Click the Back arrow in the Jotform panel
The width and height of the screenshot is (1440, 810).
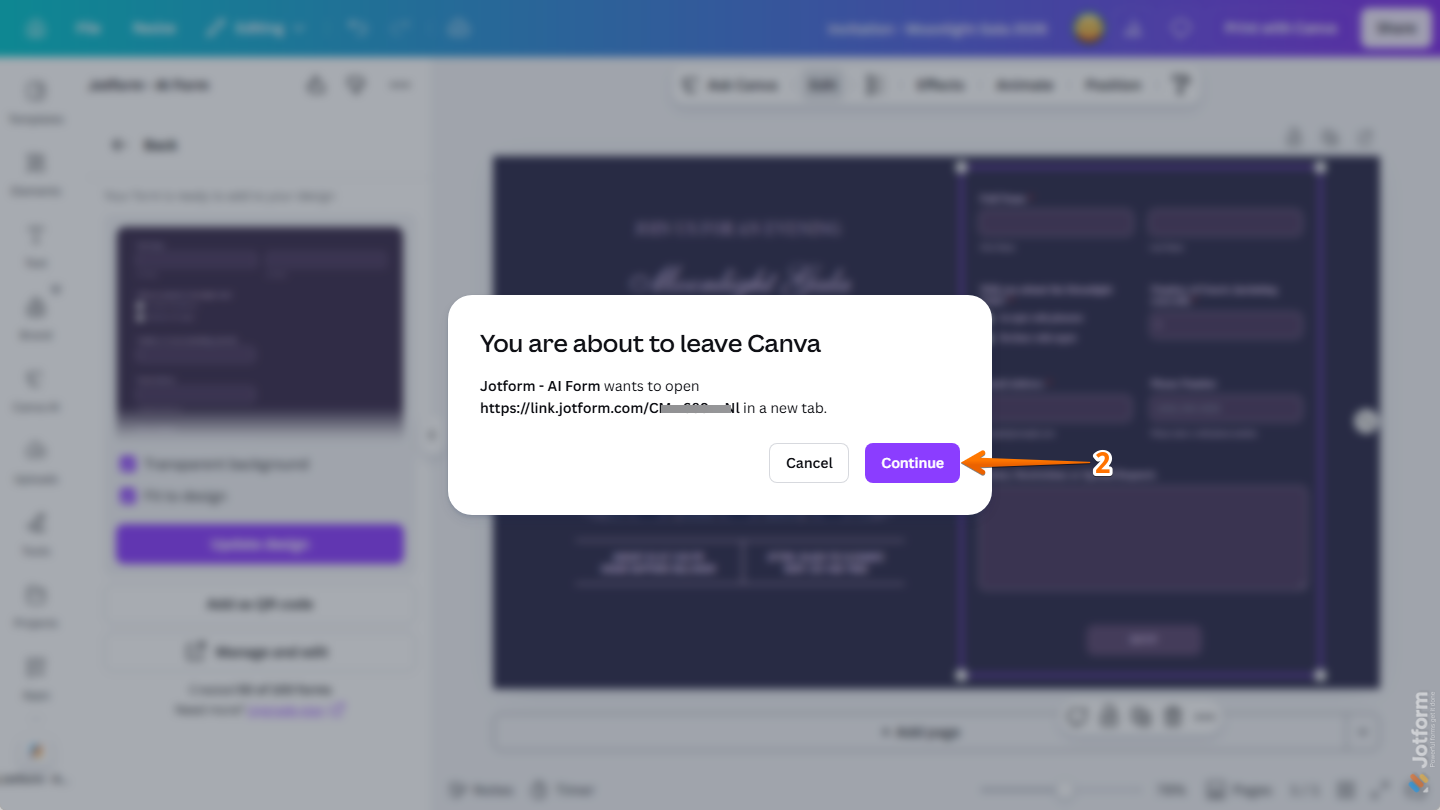click(119, 145)
